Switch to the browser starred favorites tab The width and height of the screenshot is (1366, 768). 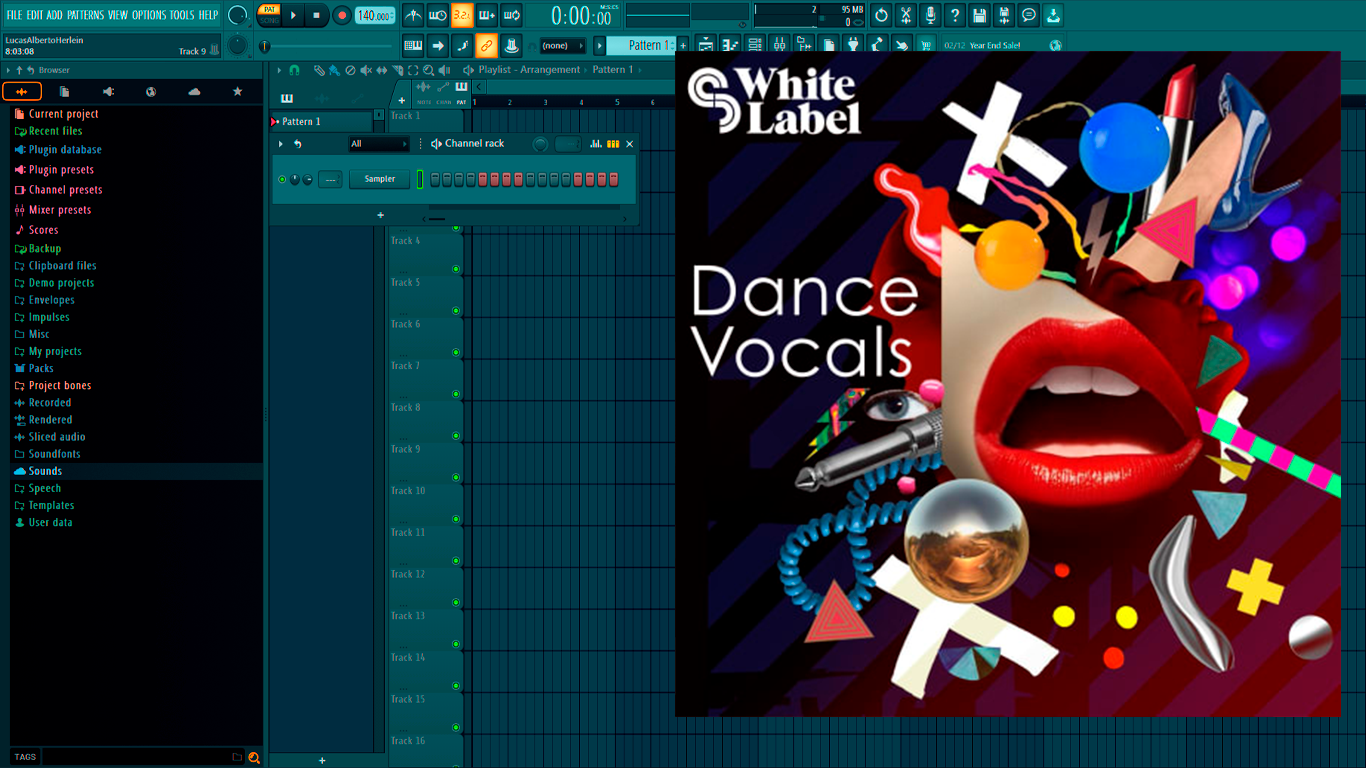pos(237,92)
